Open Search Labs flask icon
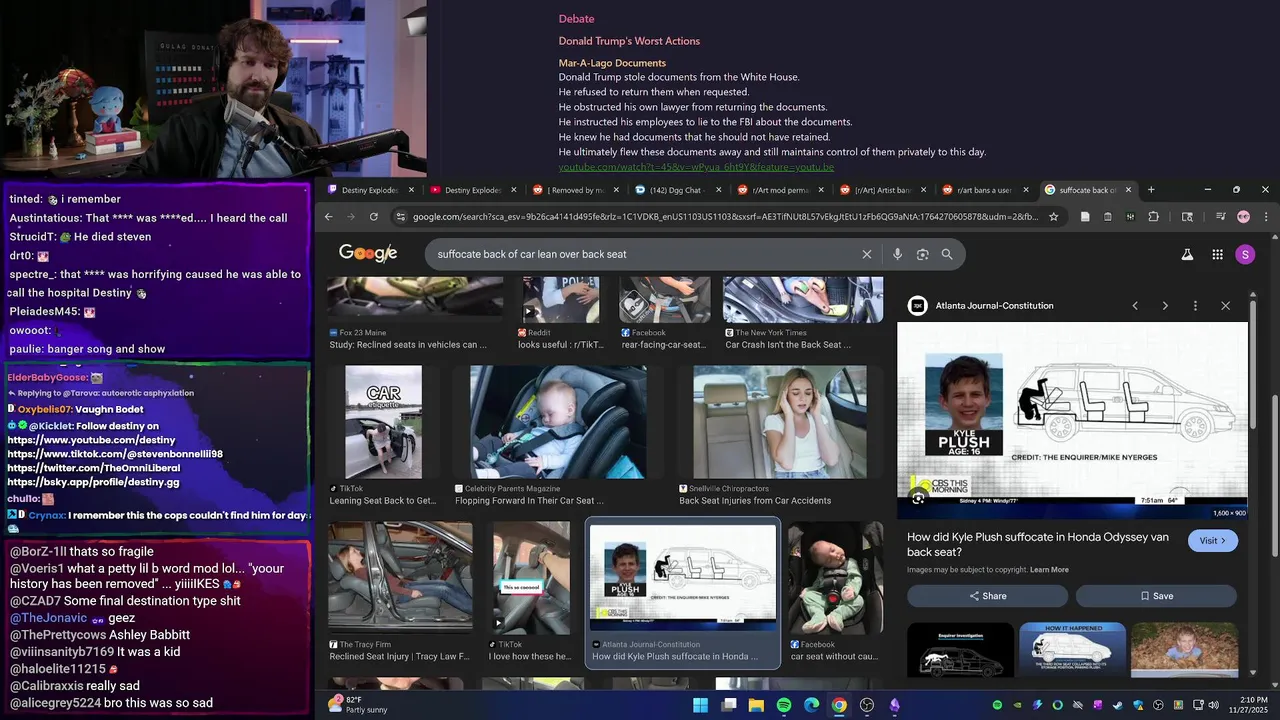The width and height of the screenshot is (1280, 720). (x=1187, y=254)
